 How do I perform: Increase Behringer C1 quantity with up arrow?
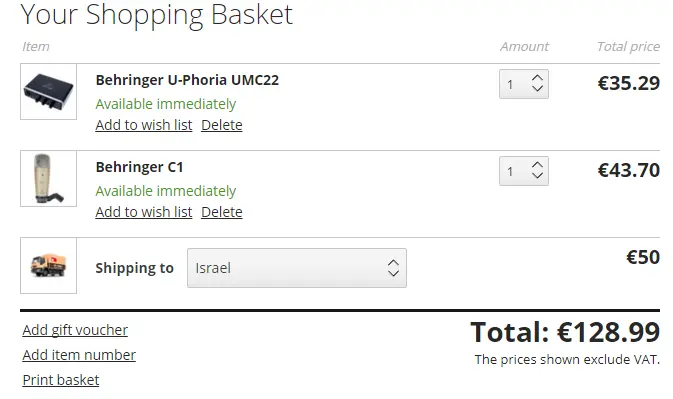point(537,166)
